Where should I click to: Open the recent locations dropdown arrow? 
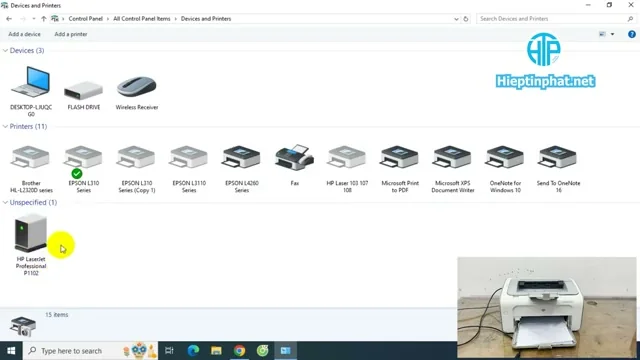33,19
